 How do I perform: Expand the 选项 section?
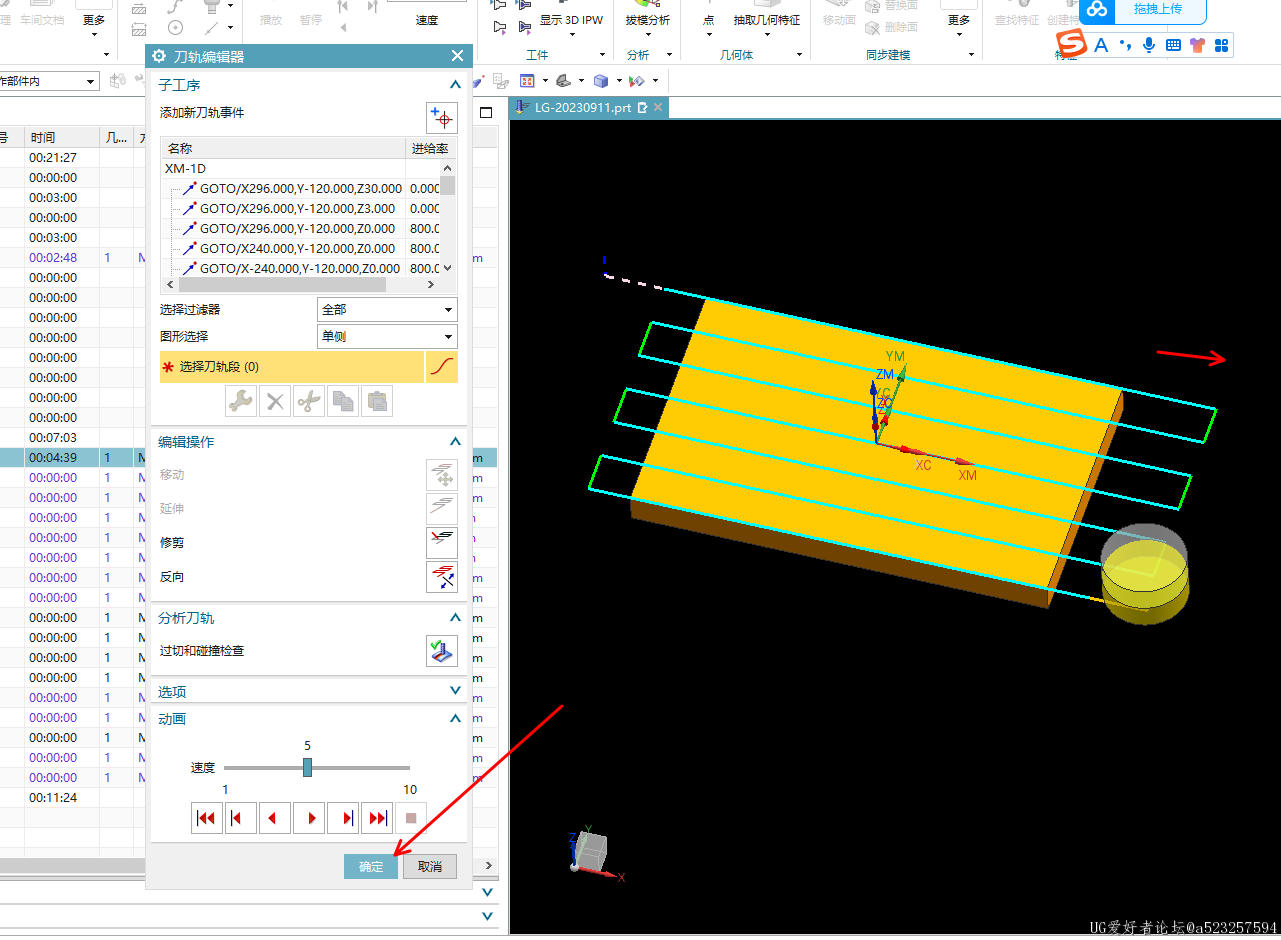point(456,691)
